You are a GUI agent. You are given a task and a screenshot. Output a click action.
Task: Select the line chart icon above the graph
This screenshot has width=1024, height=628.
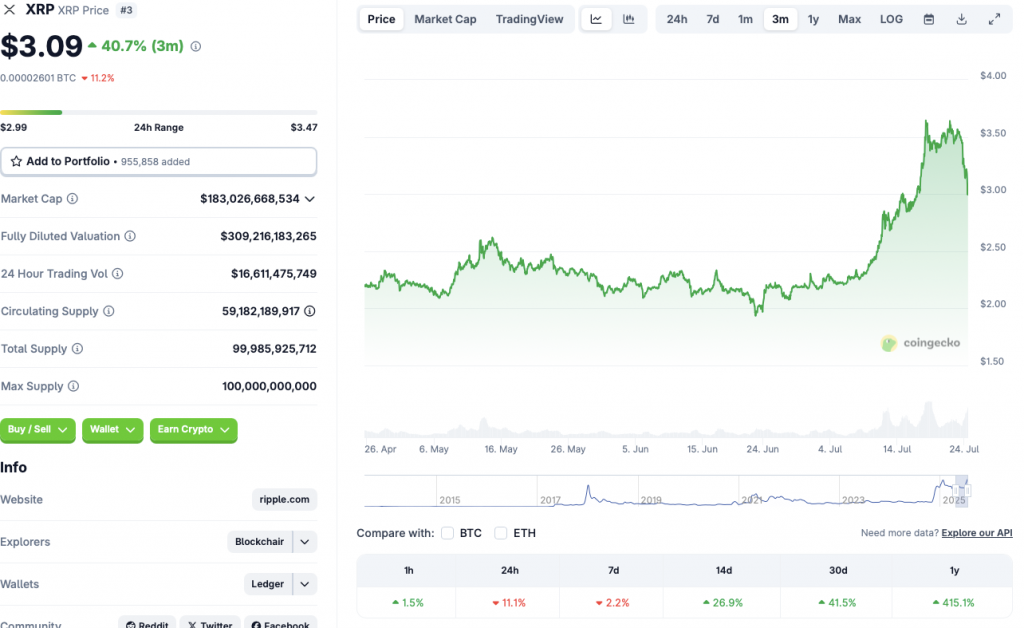pyautogui.click(x=597, y=18)
